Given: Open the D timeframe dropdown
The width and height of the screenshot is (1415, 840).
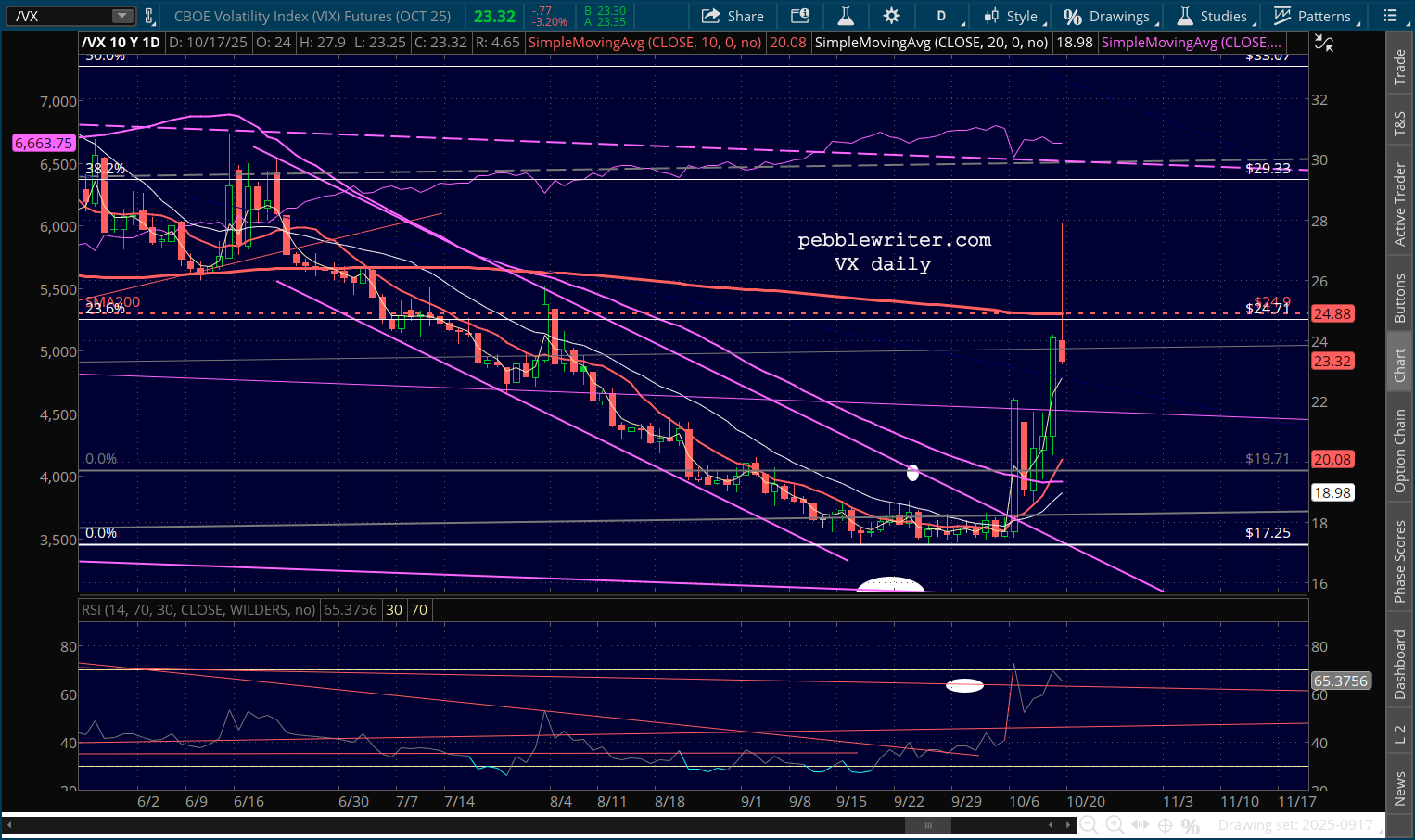Looking at the screenshot, I should coord(943,16).
